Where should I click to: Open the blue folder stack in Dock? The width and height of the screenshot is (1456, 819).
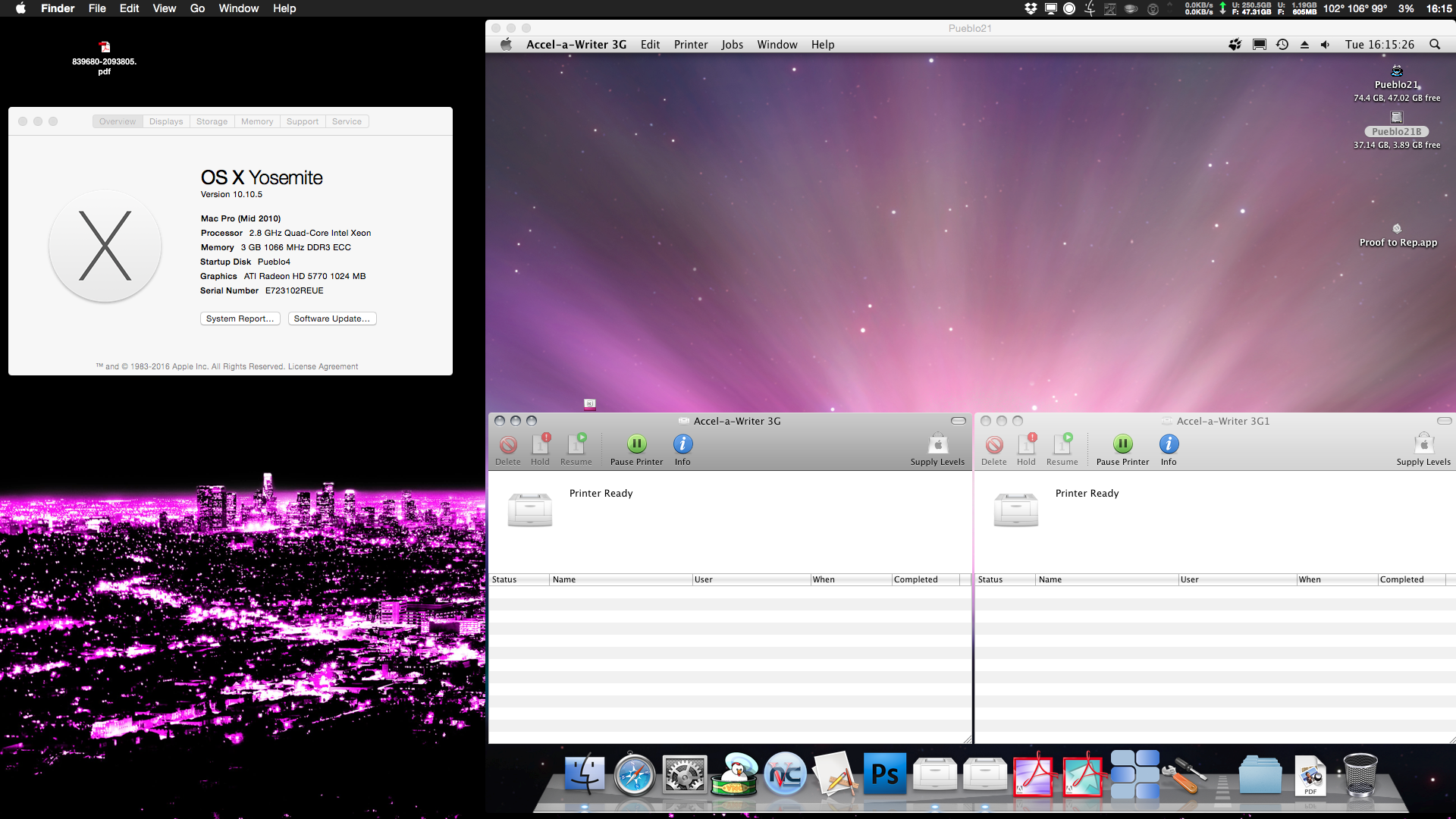pos(1260,774)
